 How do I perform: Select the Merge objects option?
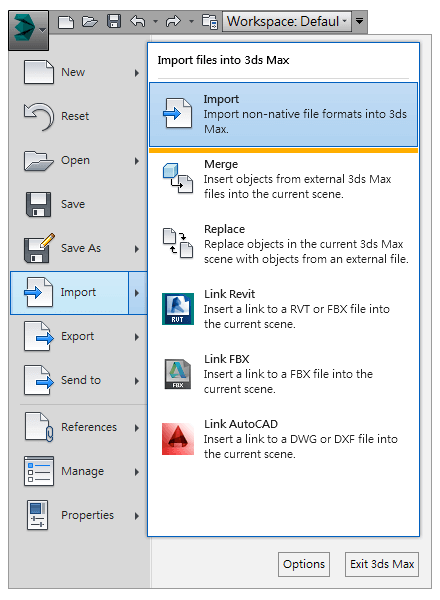[284, 179]
